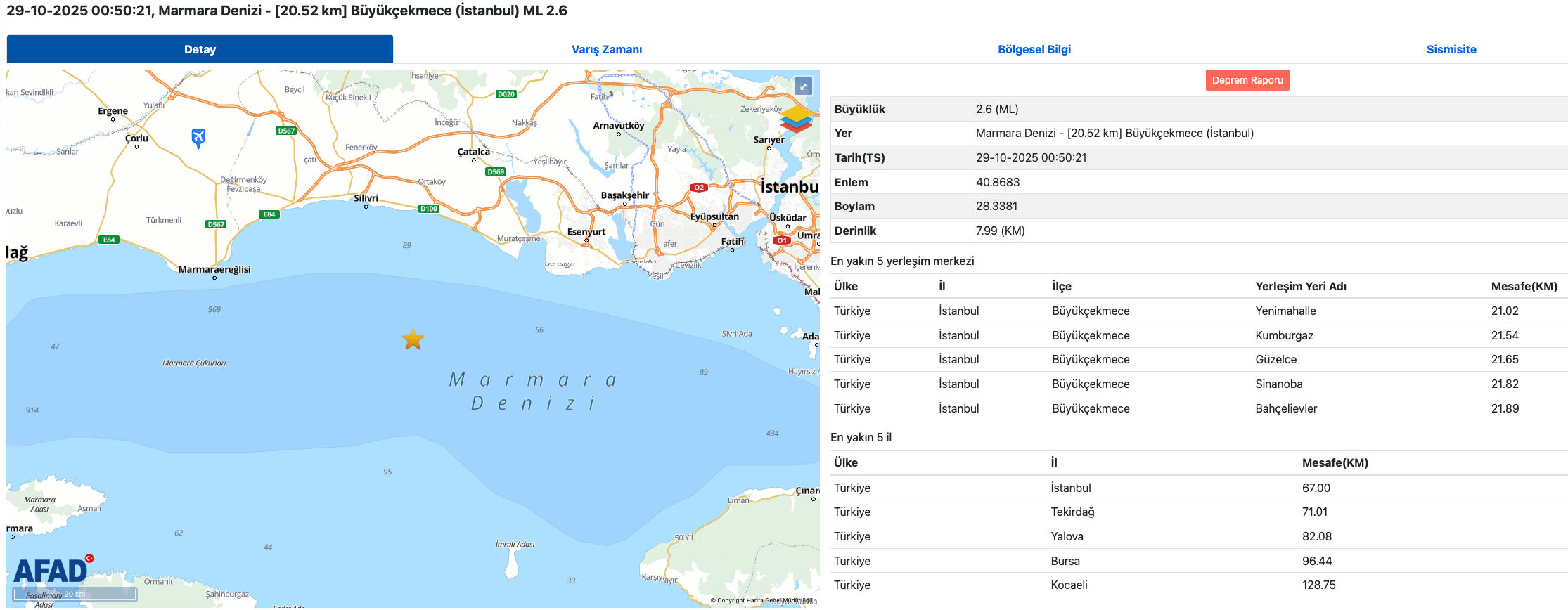Open the Bölgesel Bilgi tab

click(1034, 50)
